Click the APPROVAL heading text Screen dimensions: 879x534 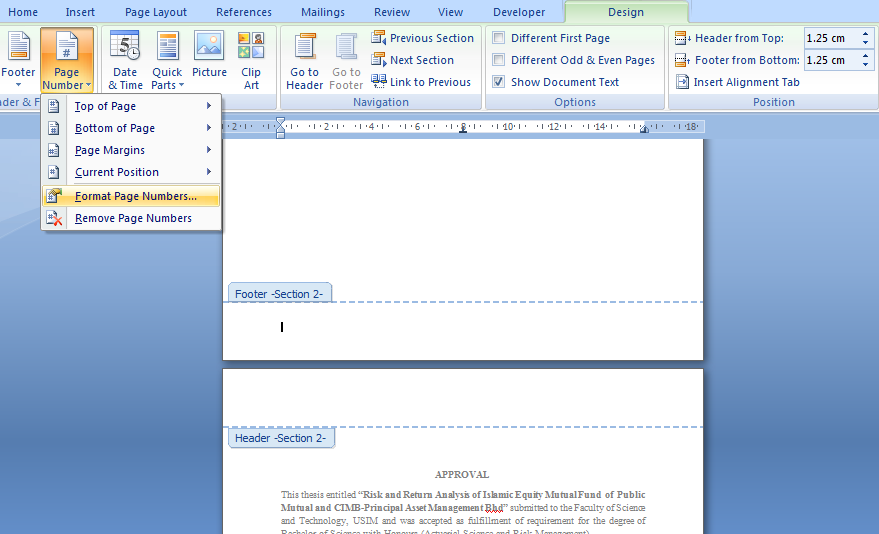pos(462,475)
